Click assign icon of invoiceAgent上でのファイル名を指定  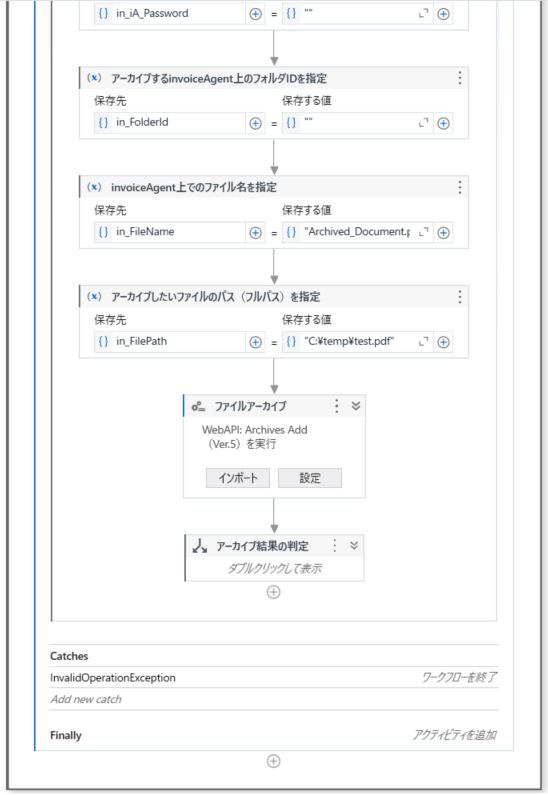pos(94,187)
